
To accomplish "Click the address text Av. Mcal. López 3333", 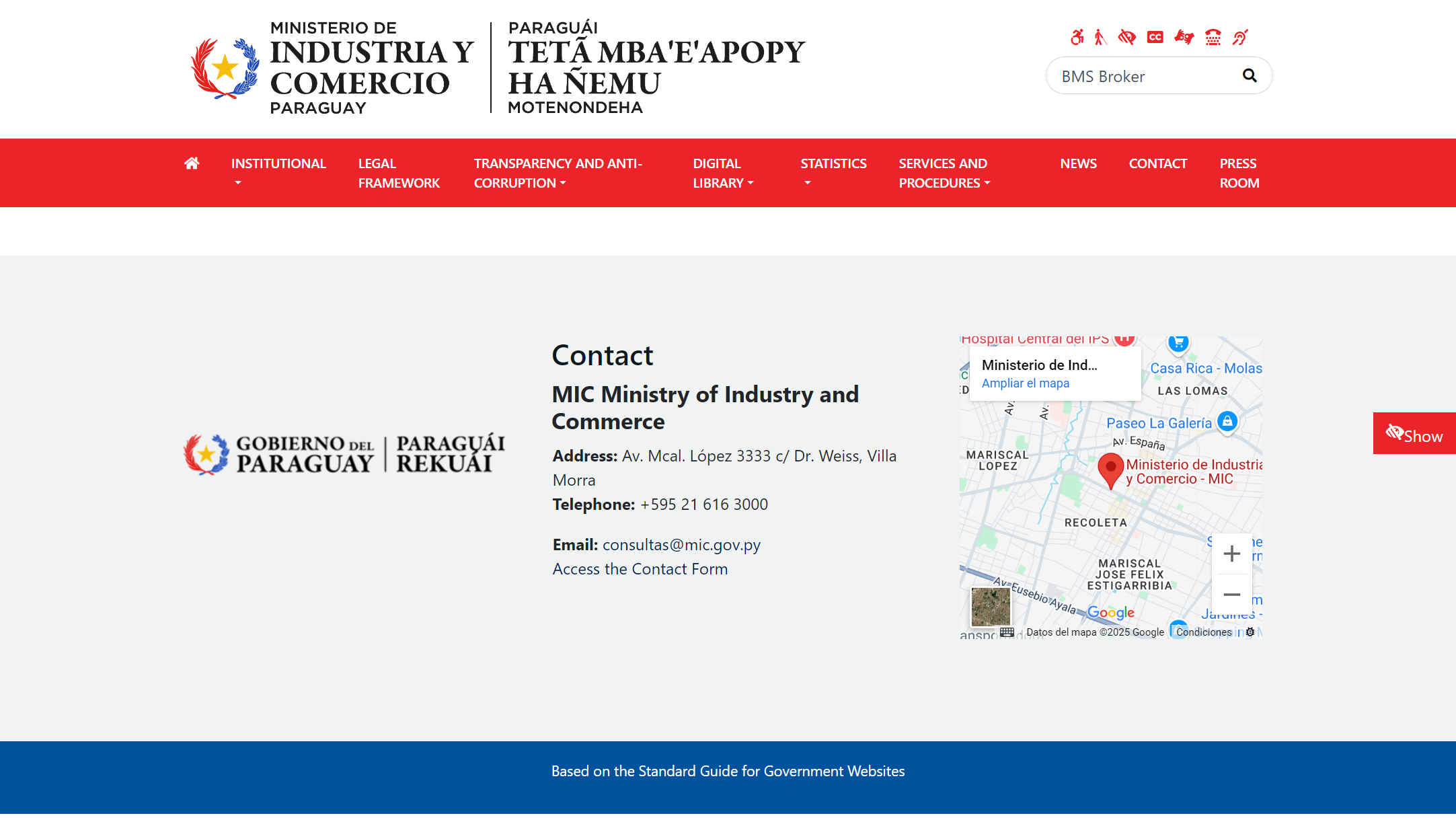I will tap(697, 456).
